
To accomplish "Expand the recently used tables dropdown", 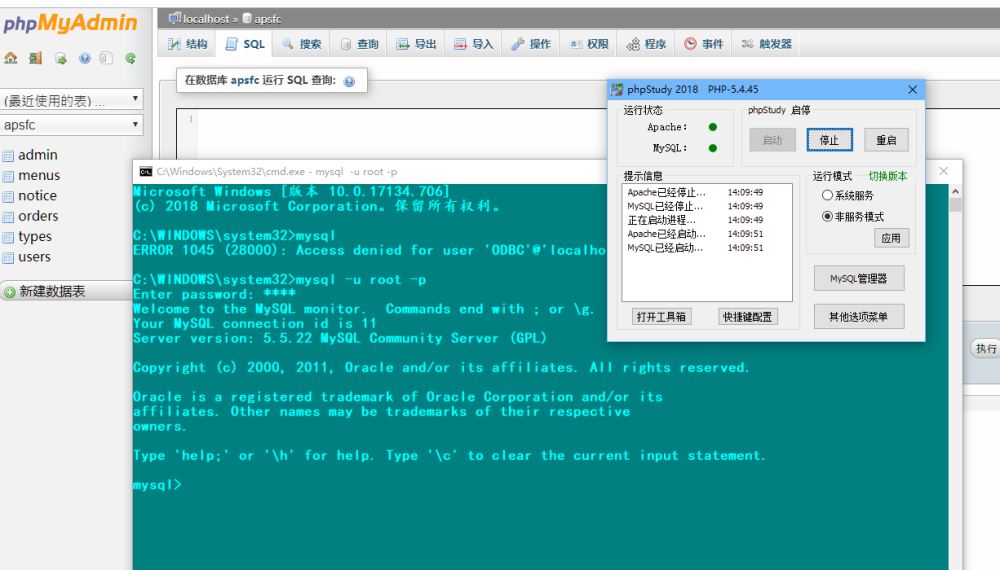I will tap(71, 99).
